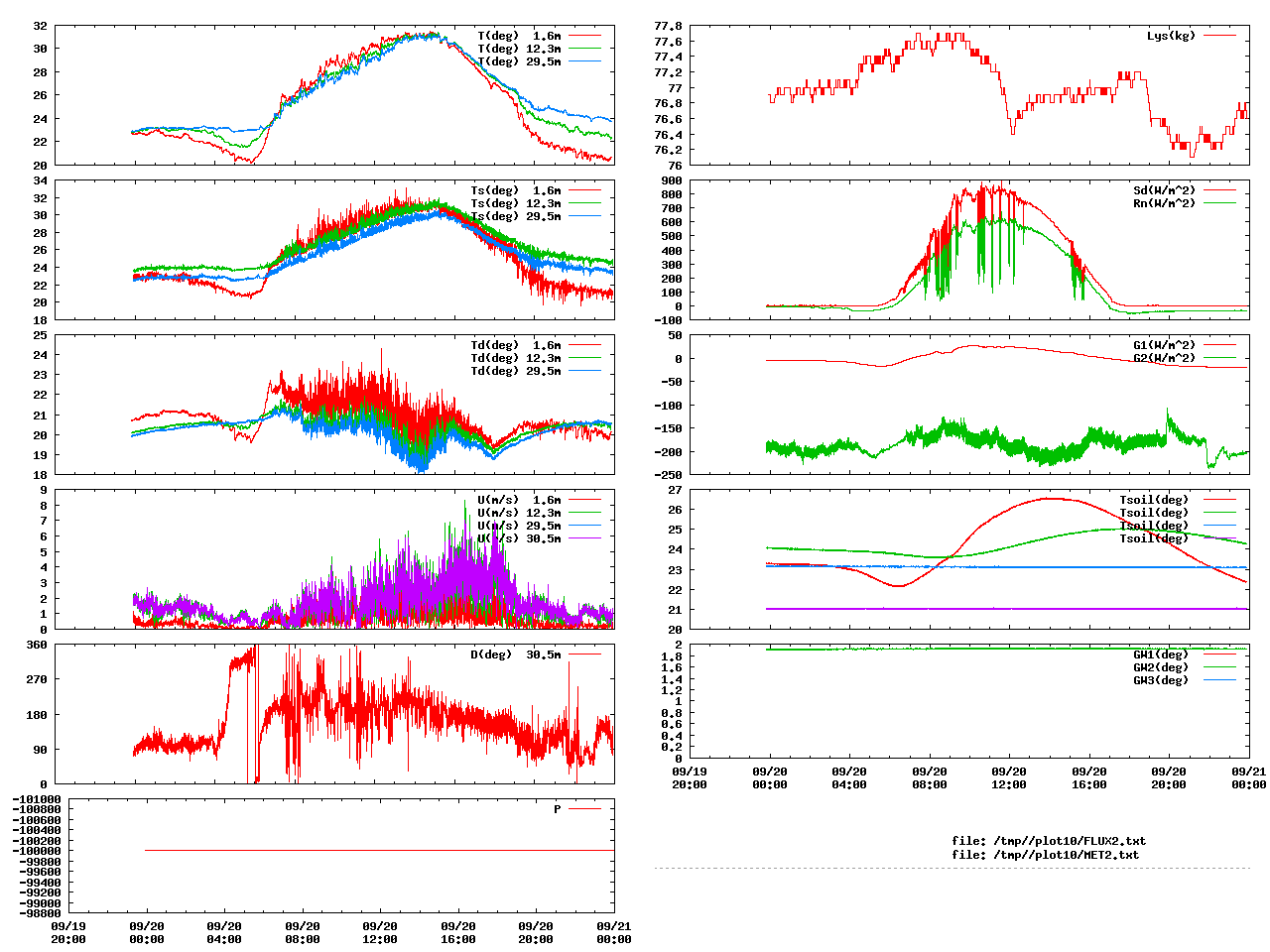Click the red line sample beside Lys(kg)

pyautogui.click(x=1219, y=36)
